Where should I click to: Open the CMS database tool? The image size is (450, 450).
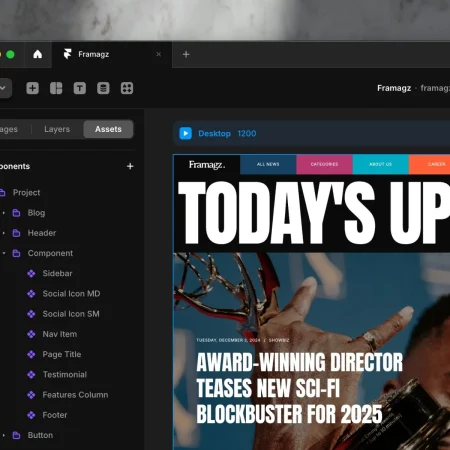click(103, 88)
